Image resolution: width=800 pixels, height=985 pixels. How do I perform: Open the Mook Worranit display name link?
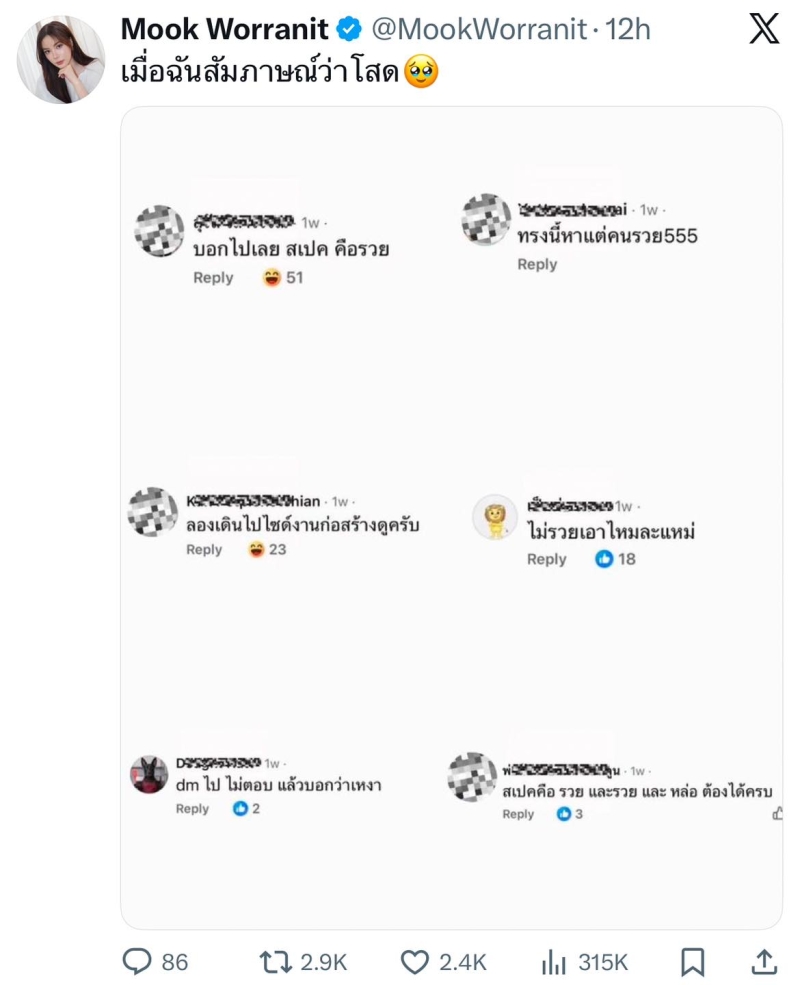pos(224,30)
